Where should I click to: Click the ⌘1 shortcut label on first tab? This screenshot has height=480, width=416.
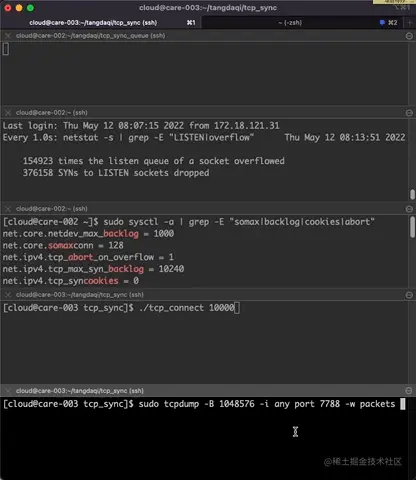[x=191, y=23]
